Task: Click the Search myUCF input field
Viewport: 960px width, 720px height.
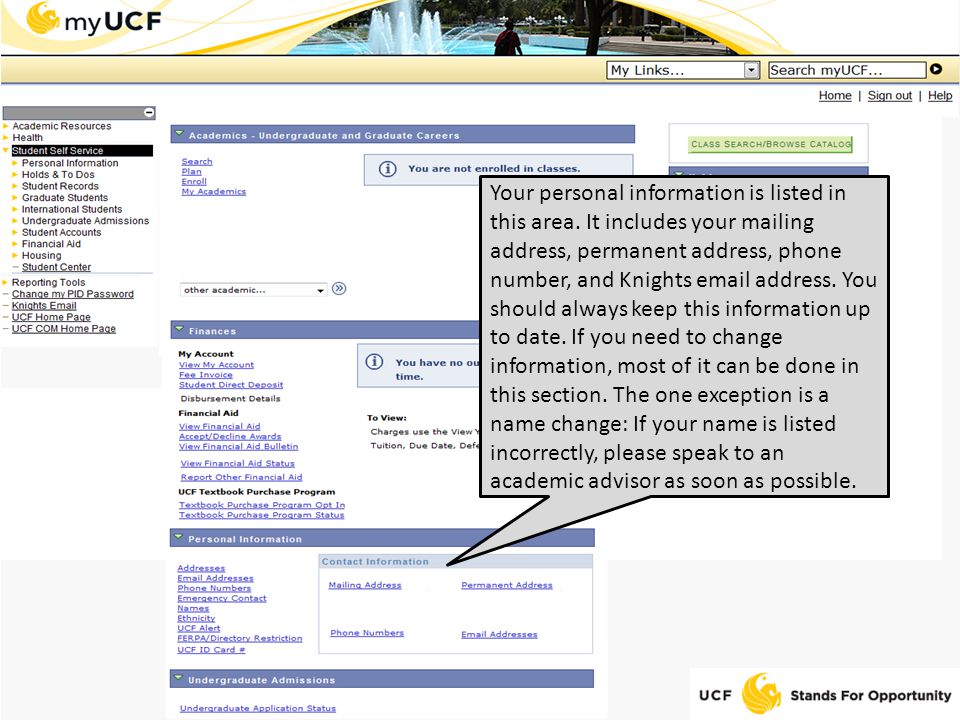Action: (847, 70)
